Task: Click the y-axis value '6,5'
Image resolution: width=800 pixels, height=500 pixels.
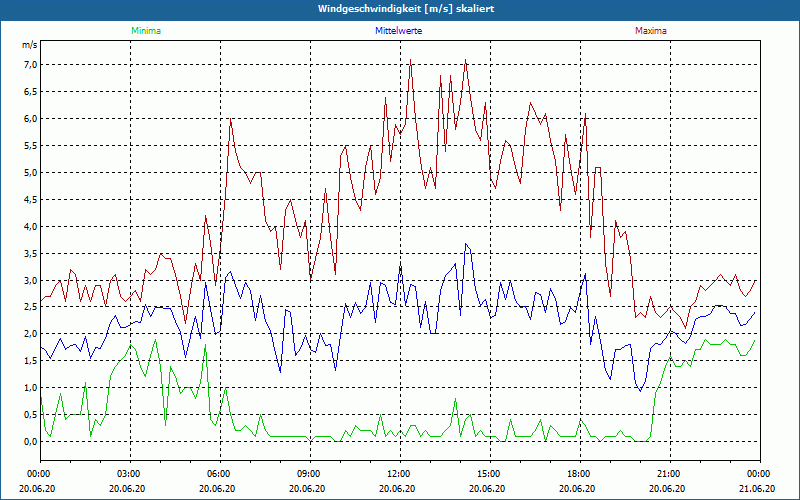Action: tap(30, 91)
